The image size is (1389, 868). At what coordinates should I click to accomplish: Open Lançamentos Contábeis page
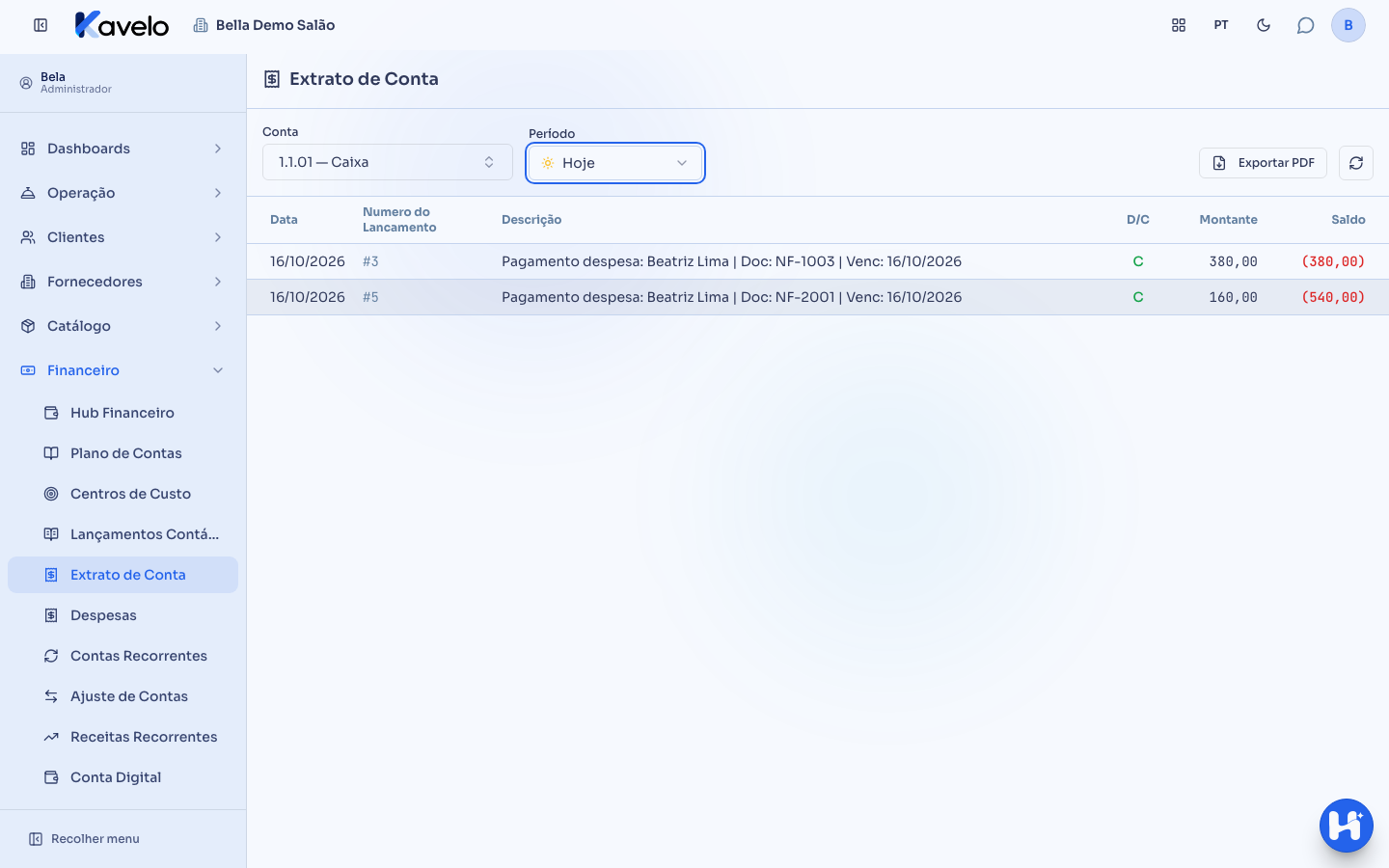[x=123, y=534]
